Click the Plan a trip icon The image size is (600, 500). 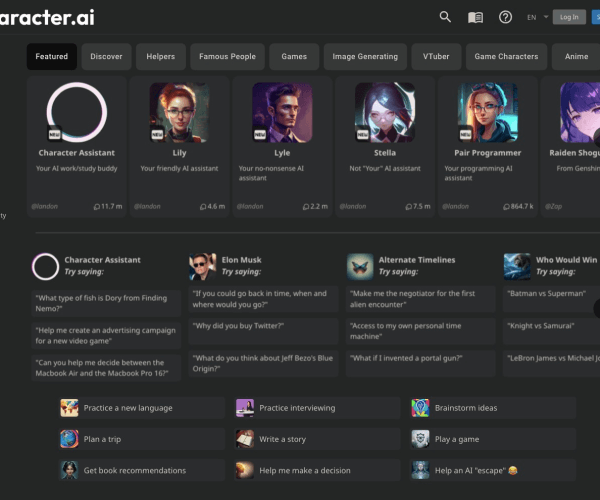pyautogui.click(x=69, y=438)
